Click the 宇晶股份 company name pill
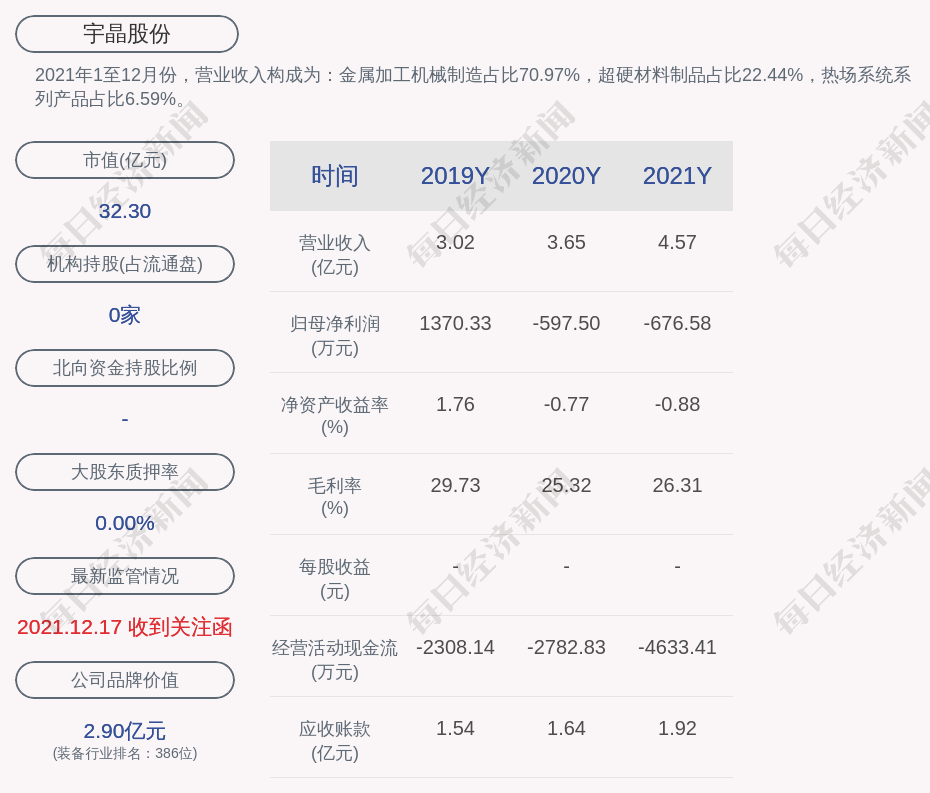 [127, 34]
